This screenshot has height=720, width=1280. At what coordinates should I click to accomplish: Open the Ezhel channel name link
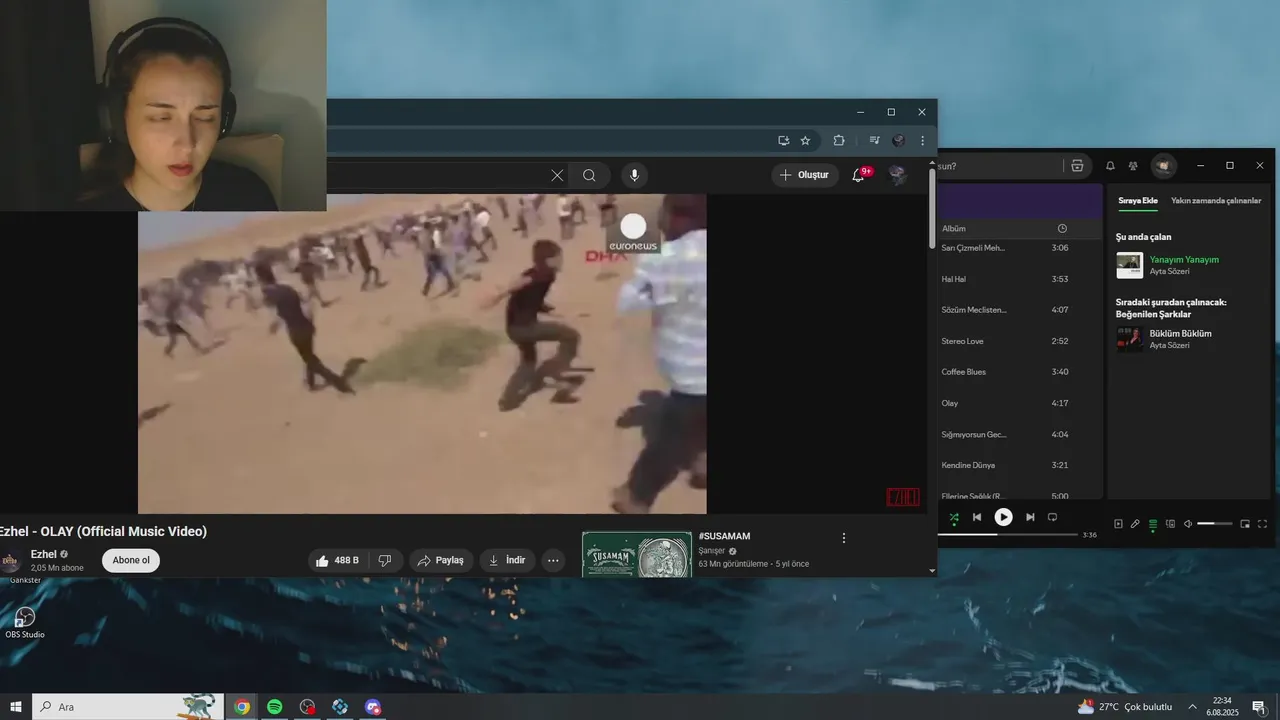[43, 554]
